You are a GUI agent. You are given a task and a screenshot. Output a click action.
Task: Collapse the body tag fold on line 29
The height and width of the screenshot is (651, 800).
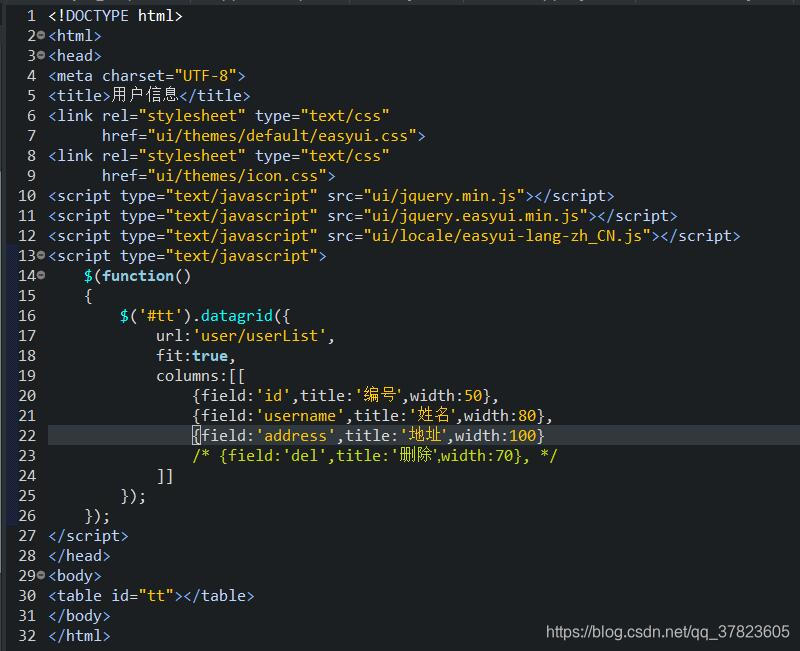click(41, 575)
